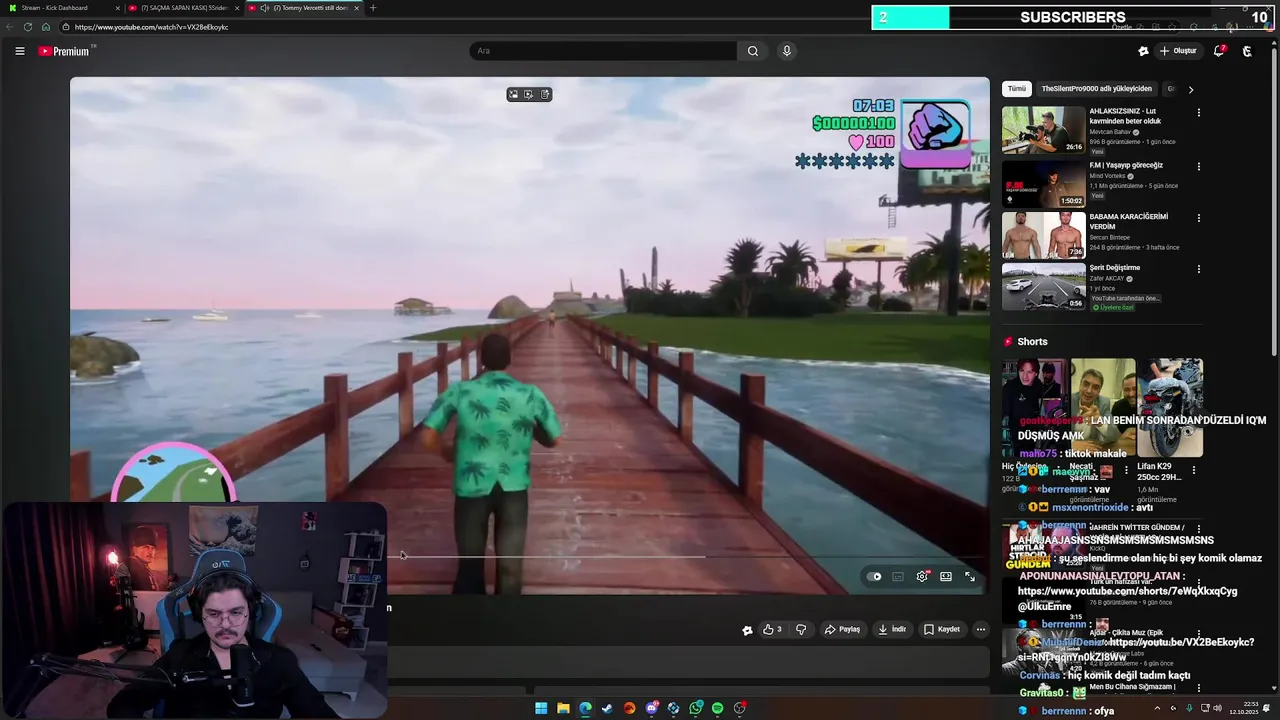The height and width of the screenshot is (720, 1280).
Task: Open more actions ellipsis under video
Action: pos(981,629)
